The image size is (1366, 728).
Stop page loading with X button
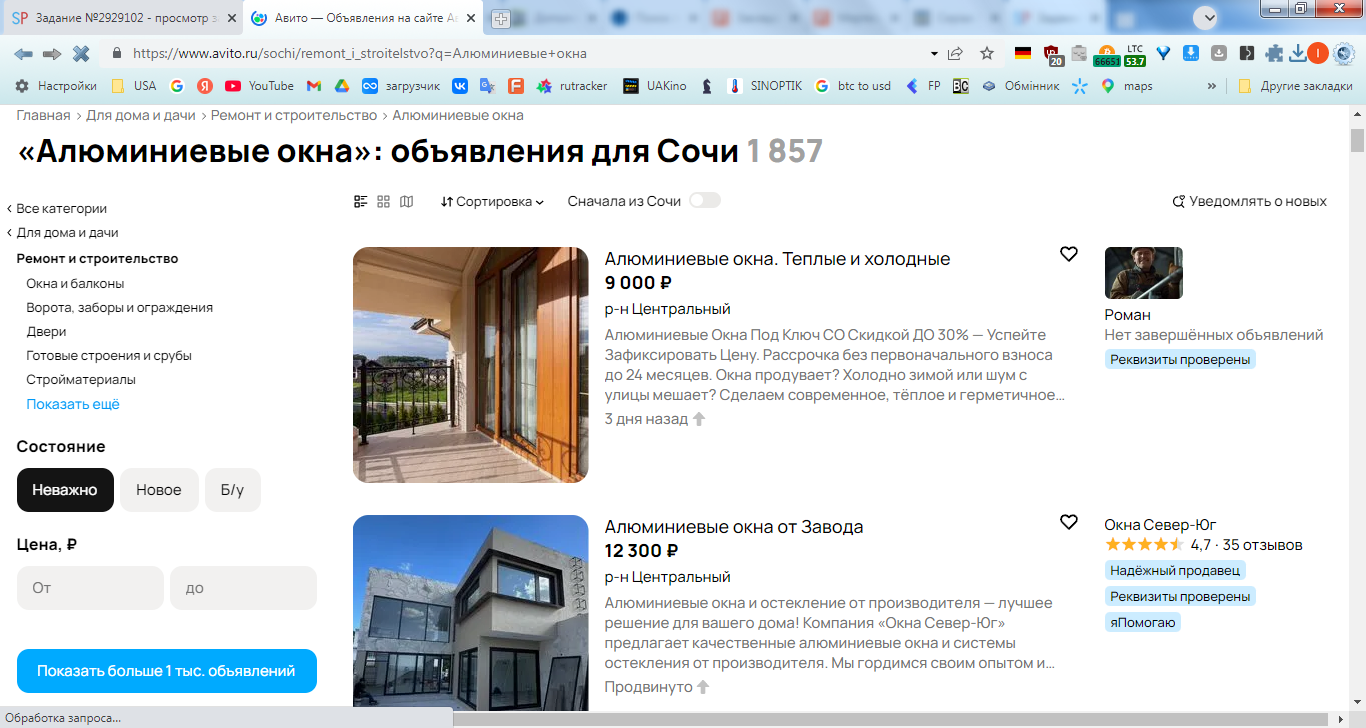(81, 53)
